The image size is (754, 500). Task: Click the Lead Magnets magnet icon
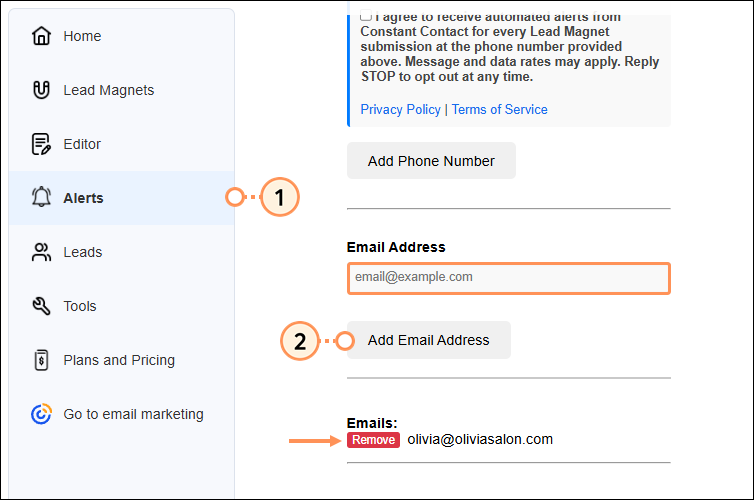[41, 91]
